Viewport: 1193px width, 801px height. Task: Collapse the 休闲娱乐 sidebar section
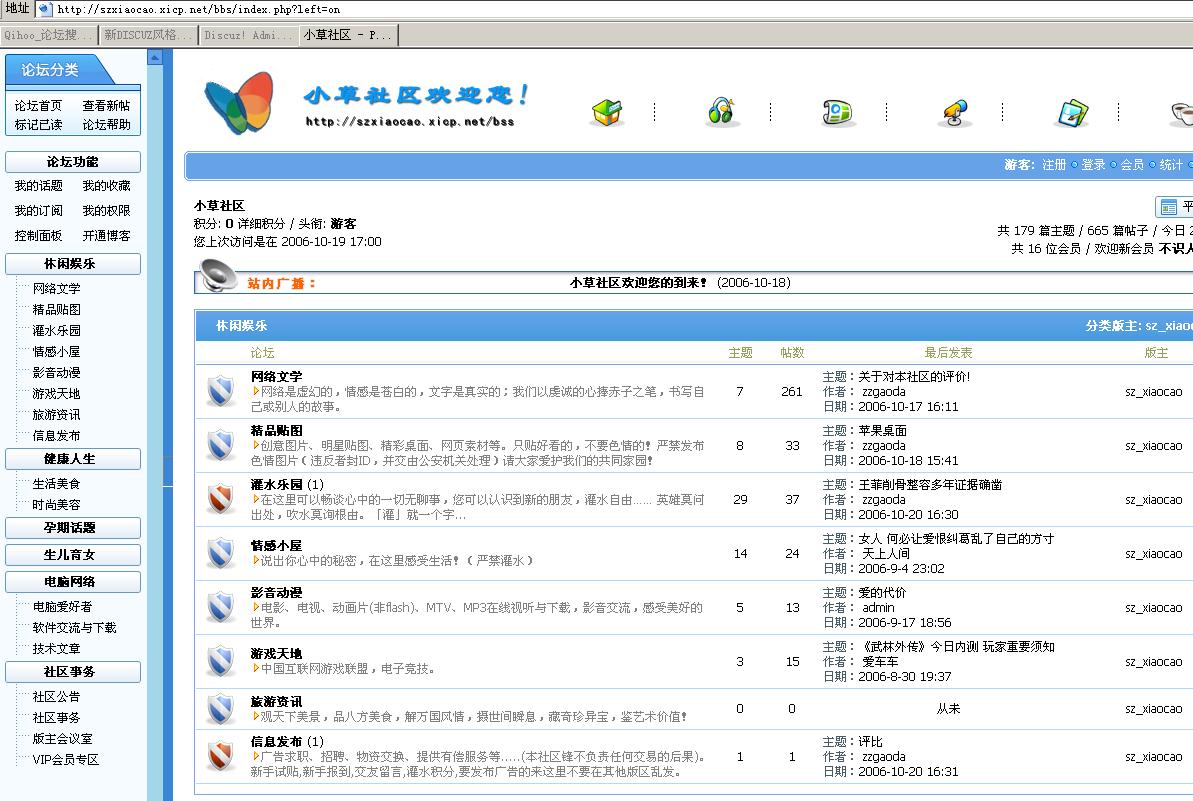73,264
